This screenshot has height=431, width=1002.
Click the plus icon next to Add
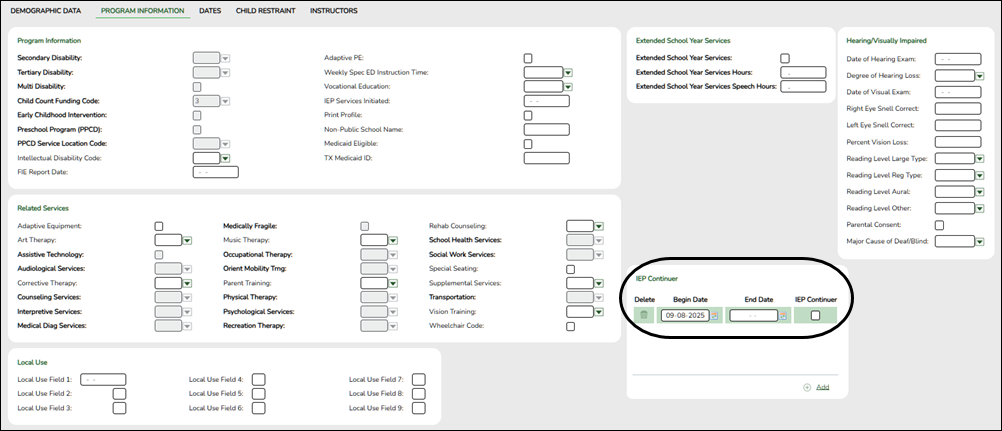[807, 387]
